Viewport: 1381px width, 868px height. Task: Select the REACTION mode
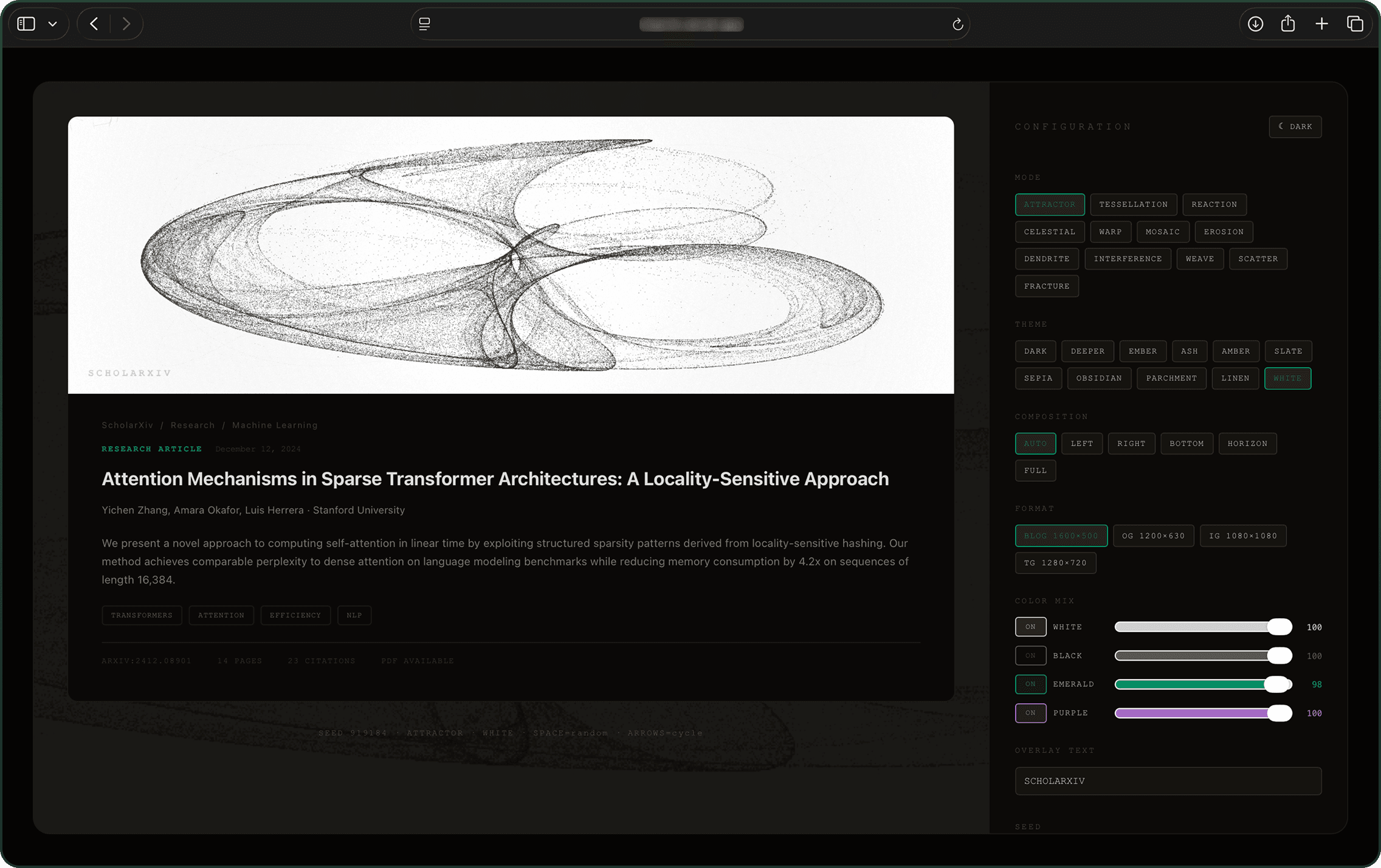(x=1214, y=205)
